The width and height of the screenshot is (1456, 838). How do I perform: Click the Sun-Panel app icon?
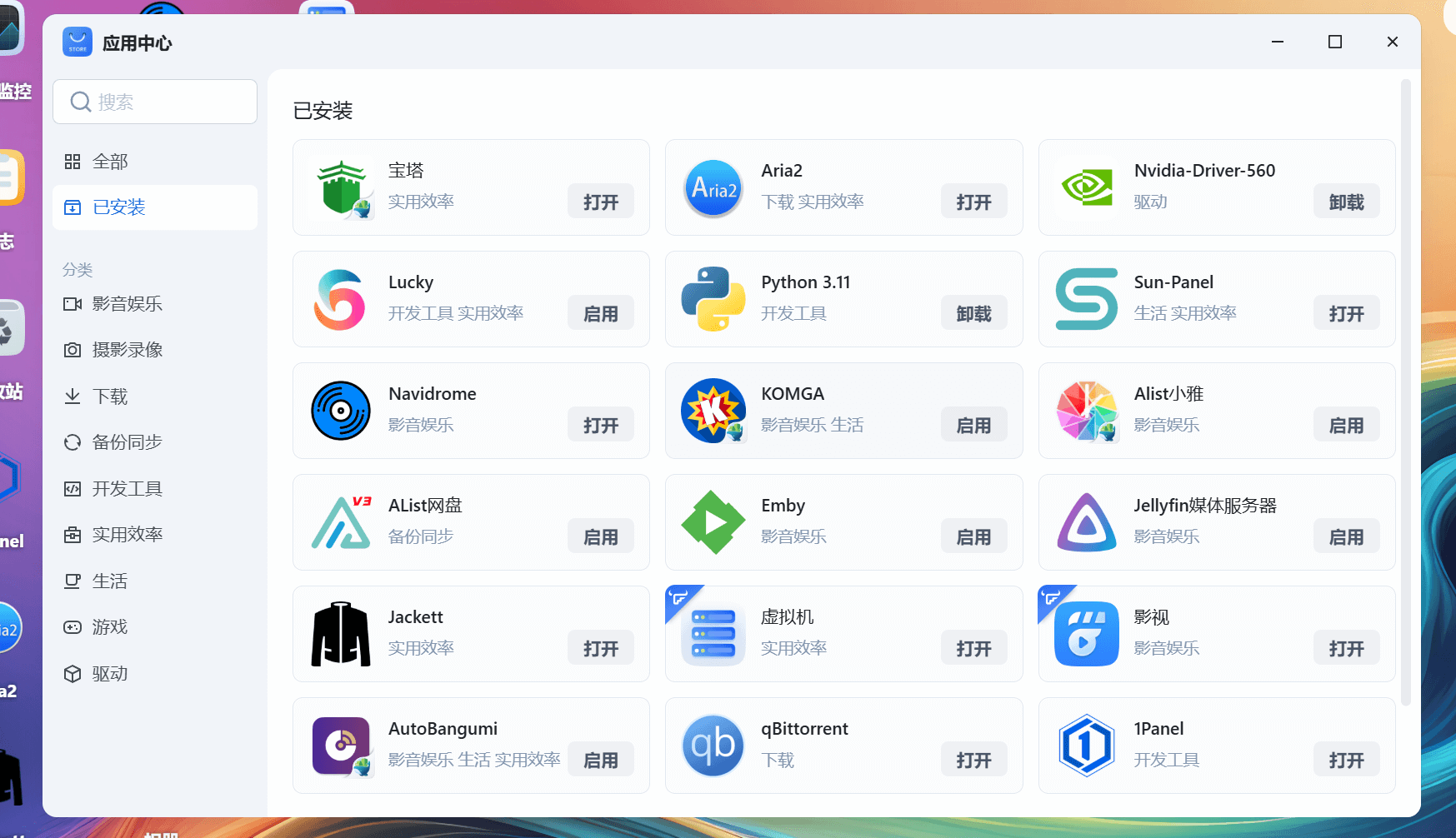1087,299
